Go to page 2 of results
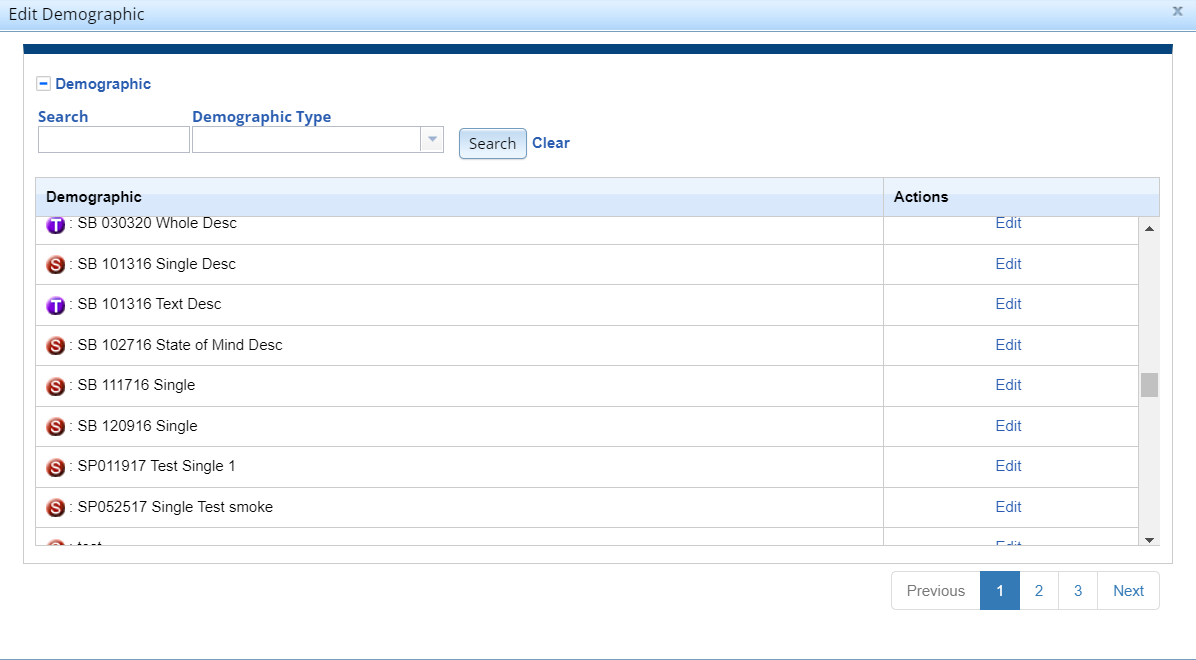1196x660 pixels. [1039, 591]
